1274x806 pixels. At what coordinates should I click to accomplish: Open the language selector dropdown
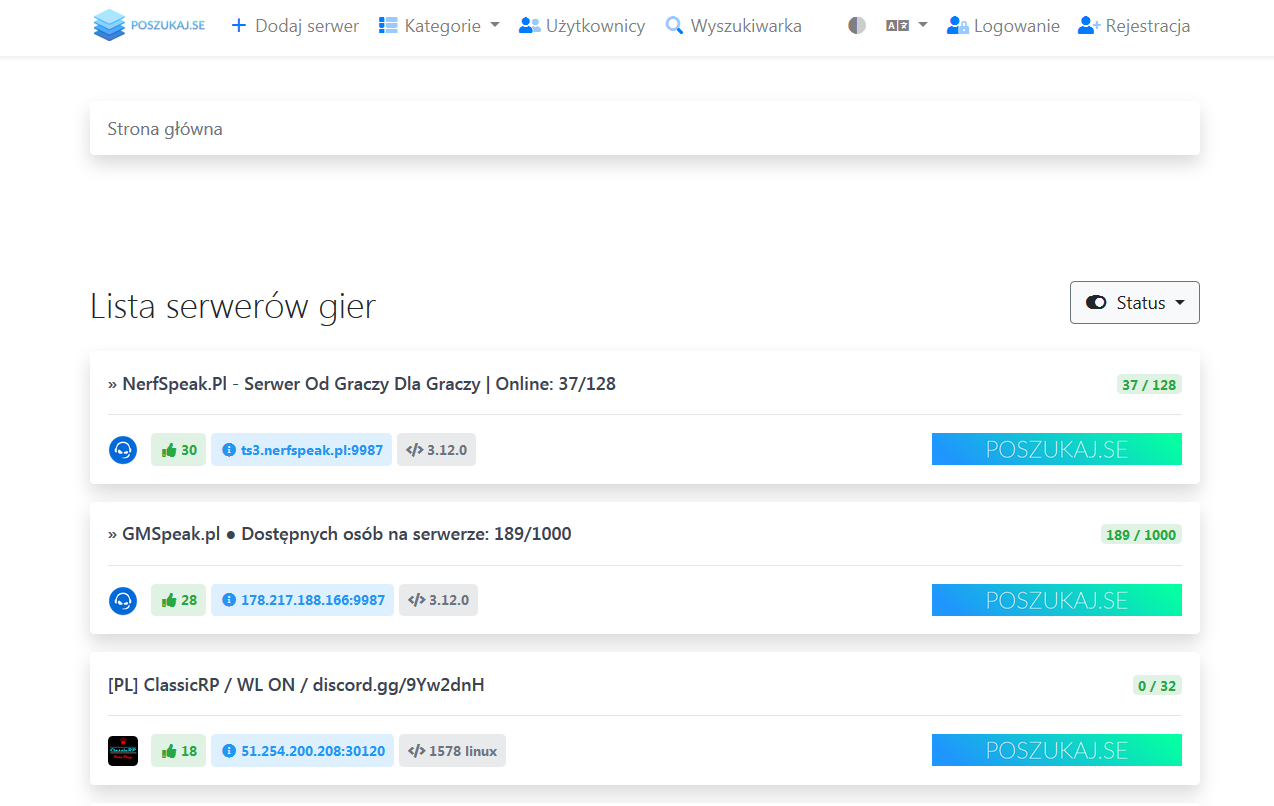click(x=906, y=26)
